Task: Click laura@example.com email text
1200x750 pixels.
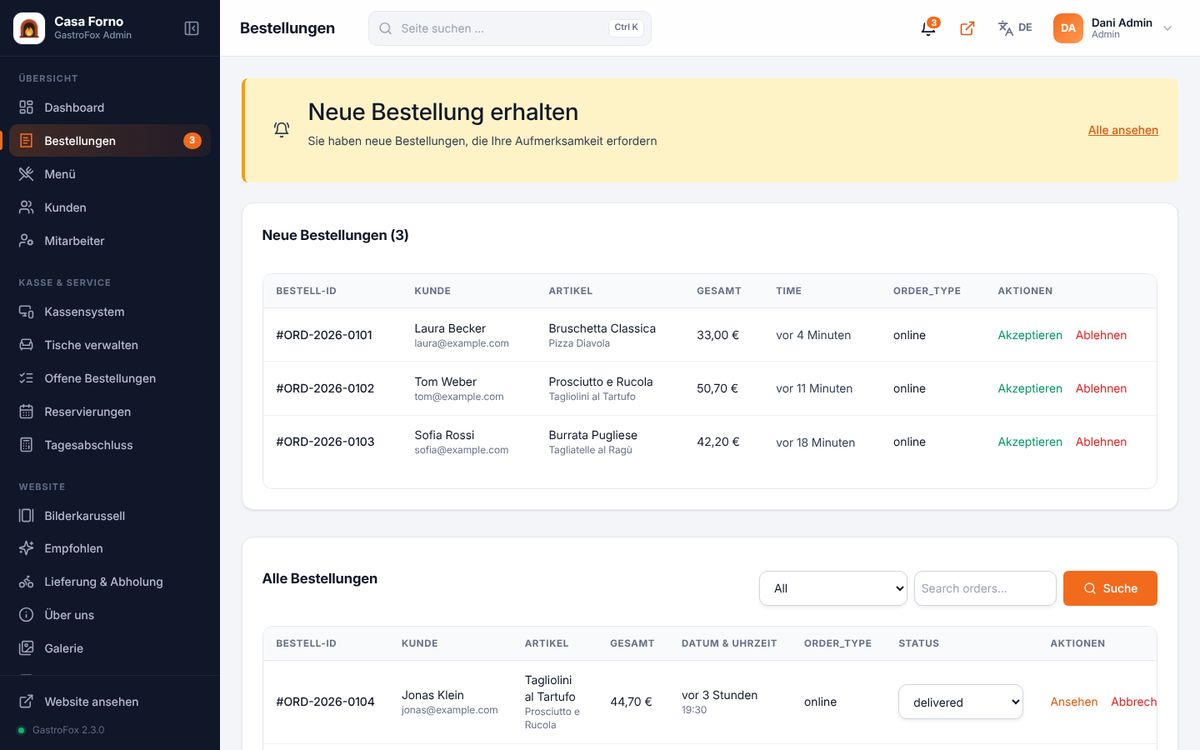Action: click(462, 344)
